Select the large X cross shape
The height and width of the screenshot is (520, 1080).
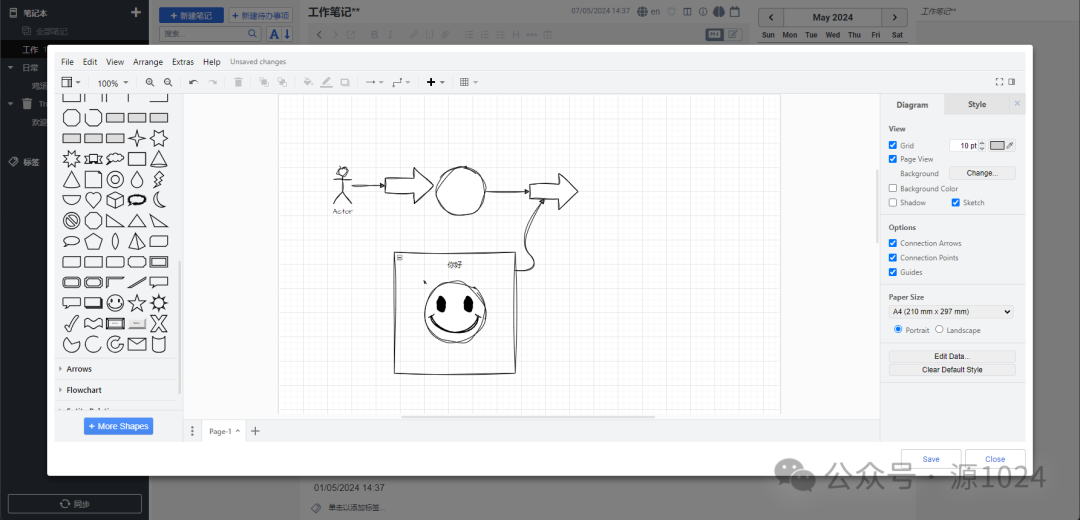pos(159,323)
